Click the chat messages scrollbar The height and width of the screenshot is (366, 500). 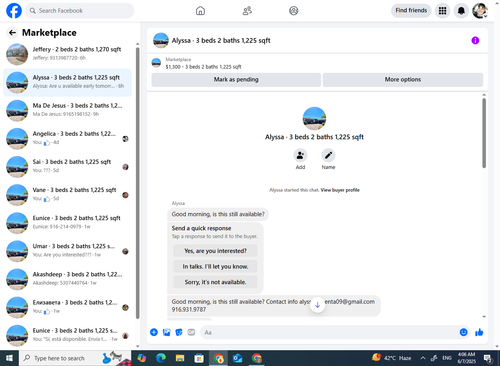(484, 133)
